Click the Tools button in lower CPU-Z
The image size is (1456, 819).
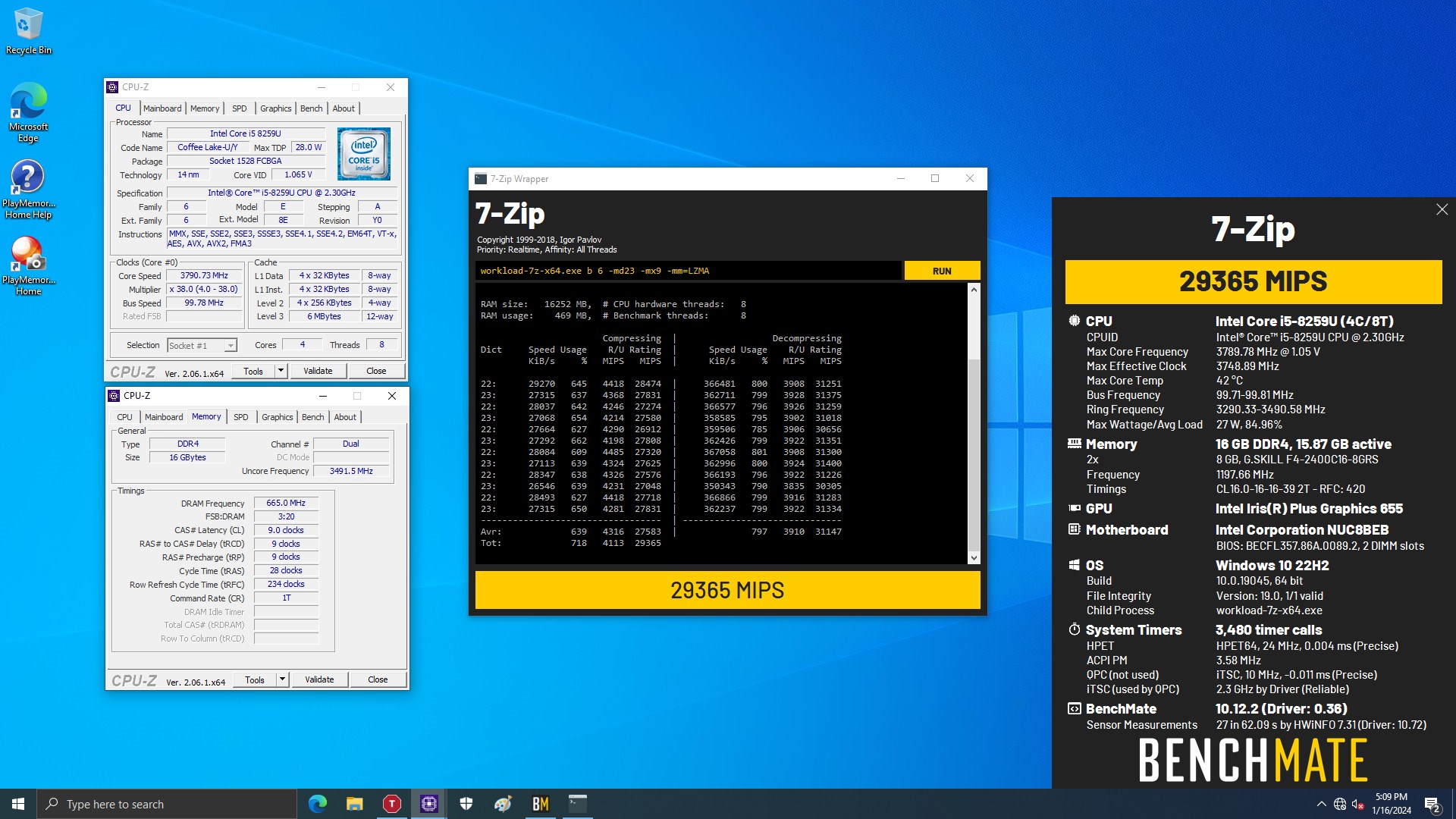pyautogui.click(x=255, y=679)
